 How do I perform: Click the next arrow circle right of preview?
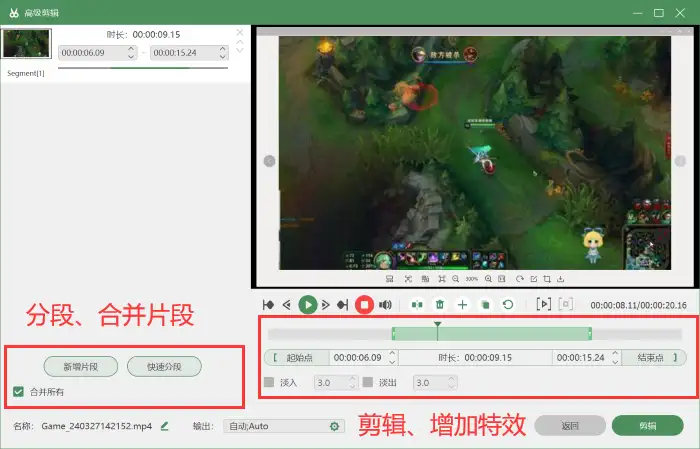[680, 161]
